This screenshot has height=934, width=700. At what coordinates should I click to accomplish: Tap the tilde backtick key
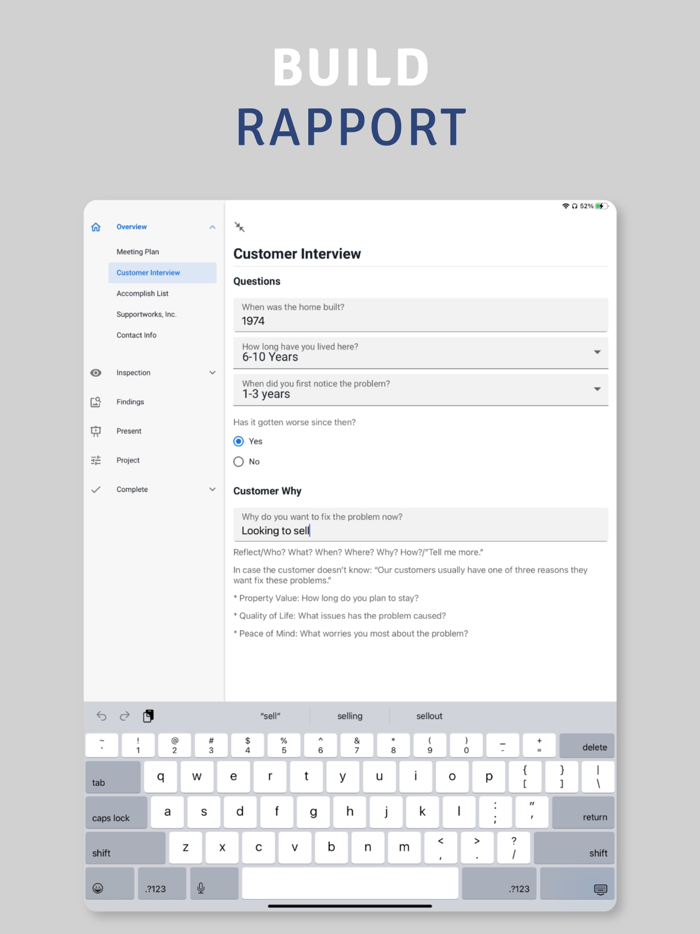coord(102,746)
